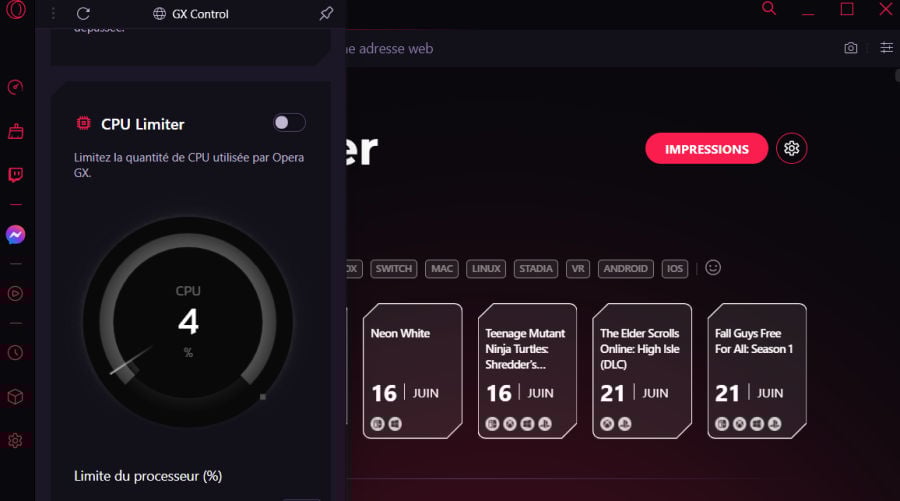This screenshot has height=501, width=900.
Task: Pin the GX Control panel
Action: [x=326, y=13]
